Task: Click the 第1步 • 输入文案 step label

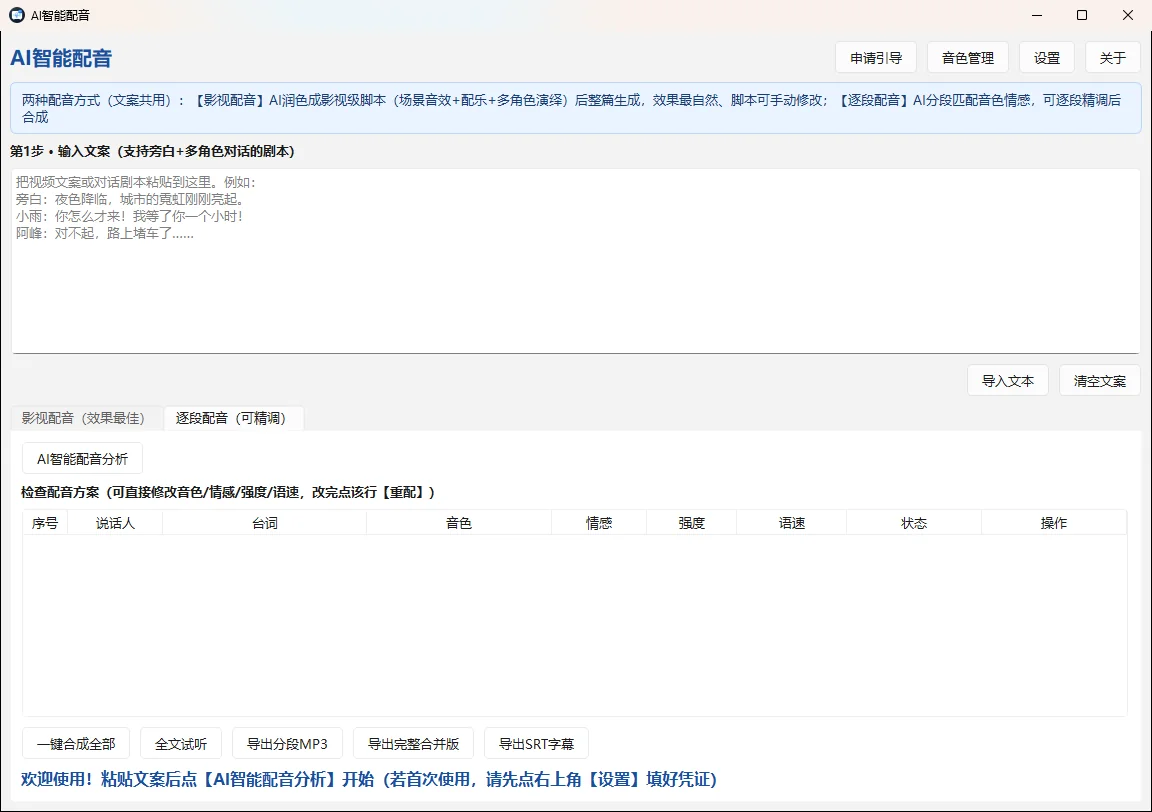Action: (x=152, y=151)
